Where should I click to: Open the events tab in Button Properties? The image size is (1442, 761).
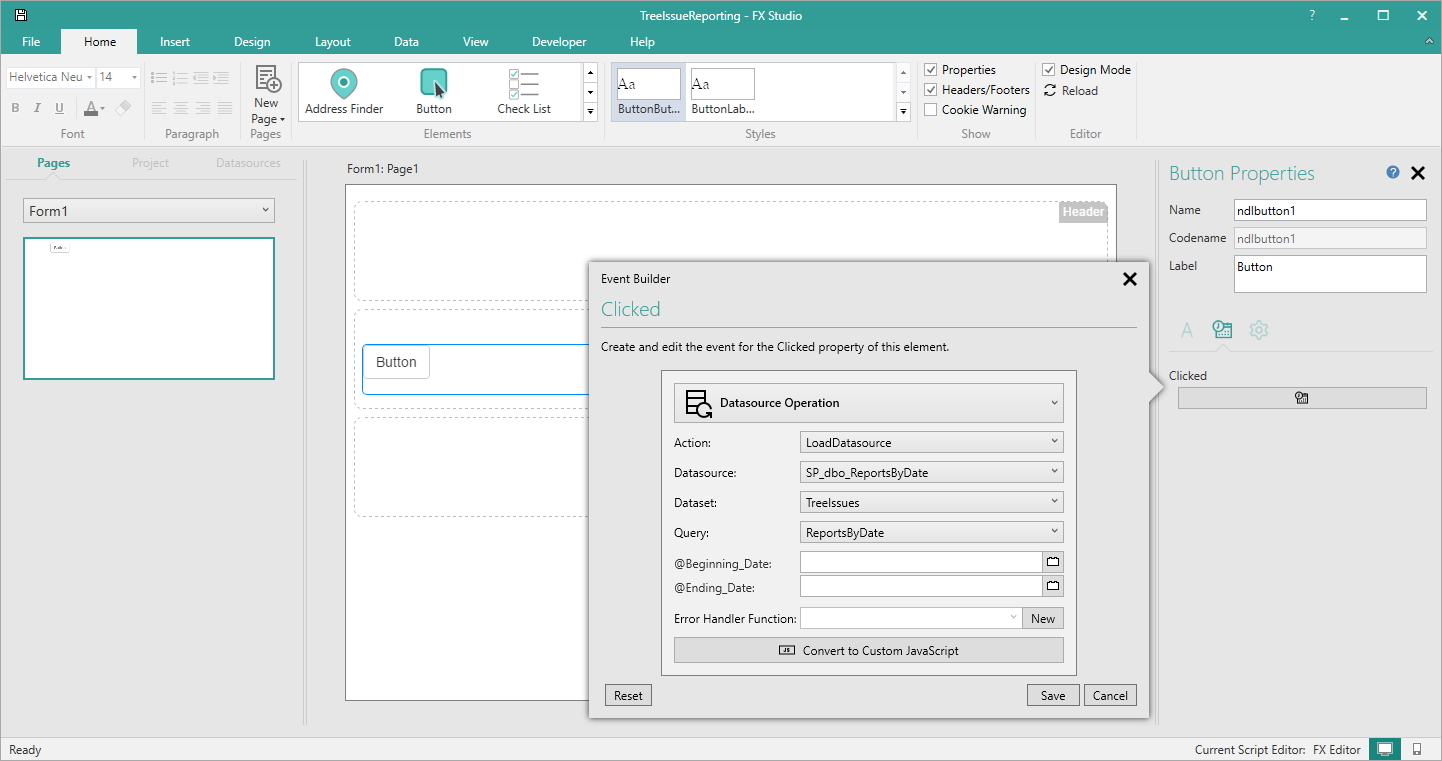pyautogui.click(x=1222, y=330)
